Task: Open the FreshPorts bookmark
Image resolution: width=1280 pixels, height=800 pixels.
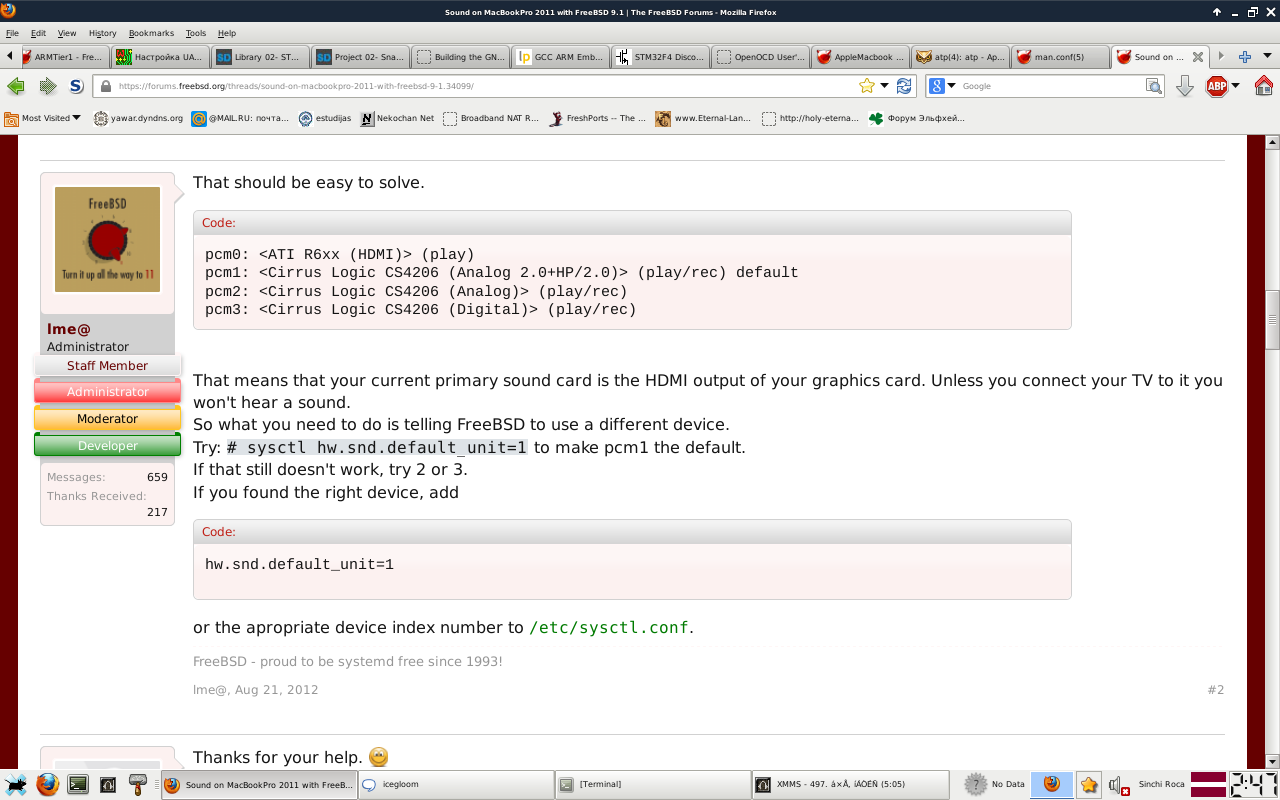Action: (597, 118)
